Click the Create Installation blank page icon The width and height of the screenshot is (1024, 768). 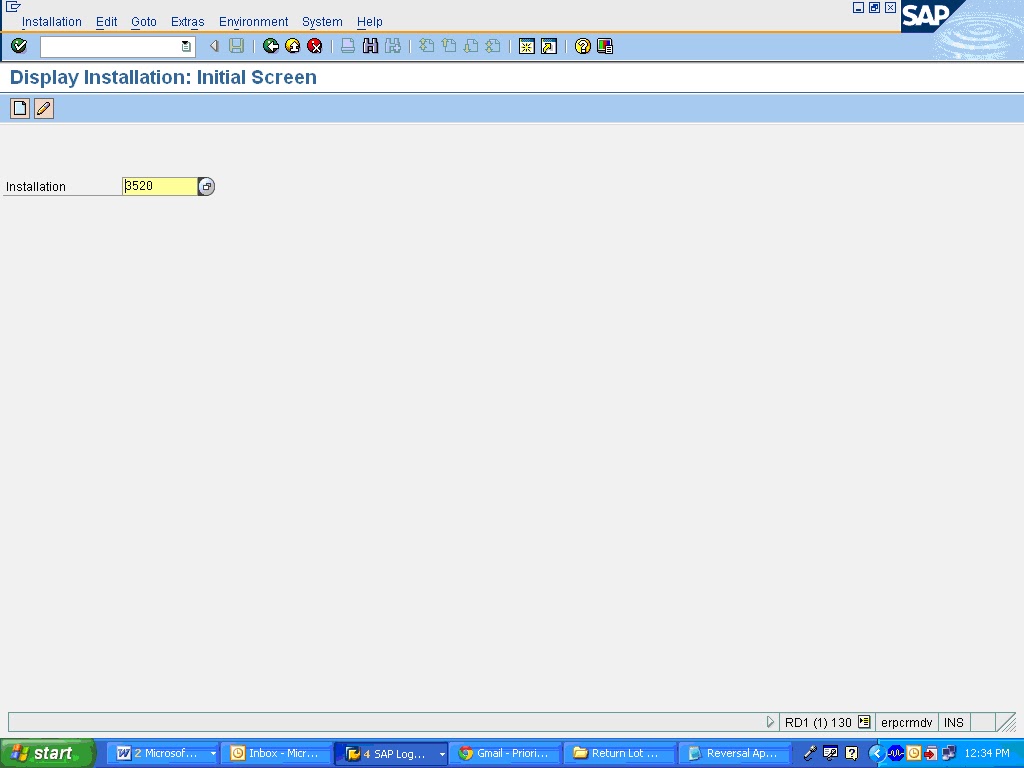[20, 108]
